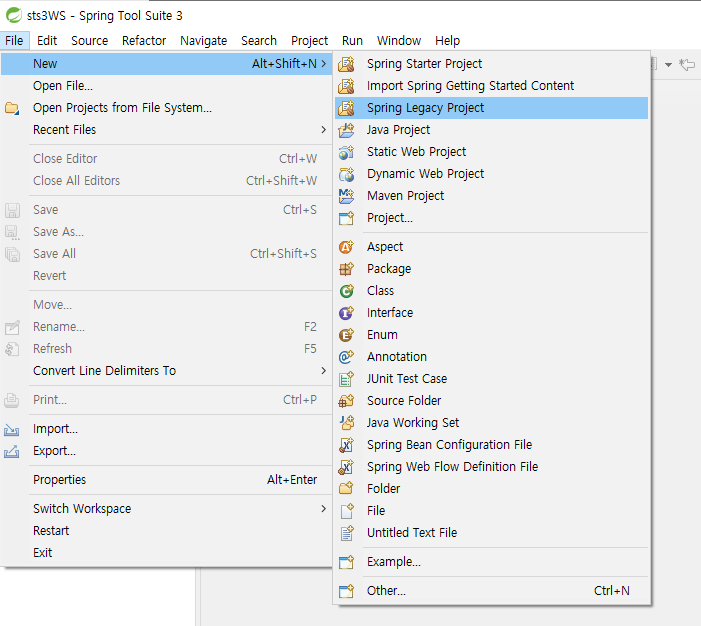The image size is (701, 626).
Task: Click the JUnit Test Case icon
Action: coord(346,379)
